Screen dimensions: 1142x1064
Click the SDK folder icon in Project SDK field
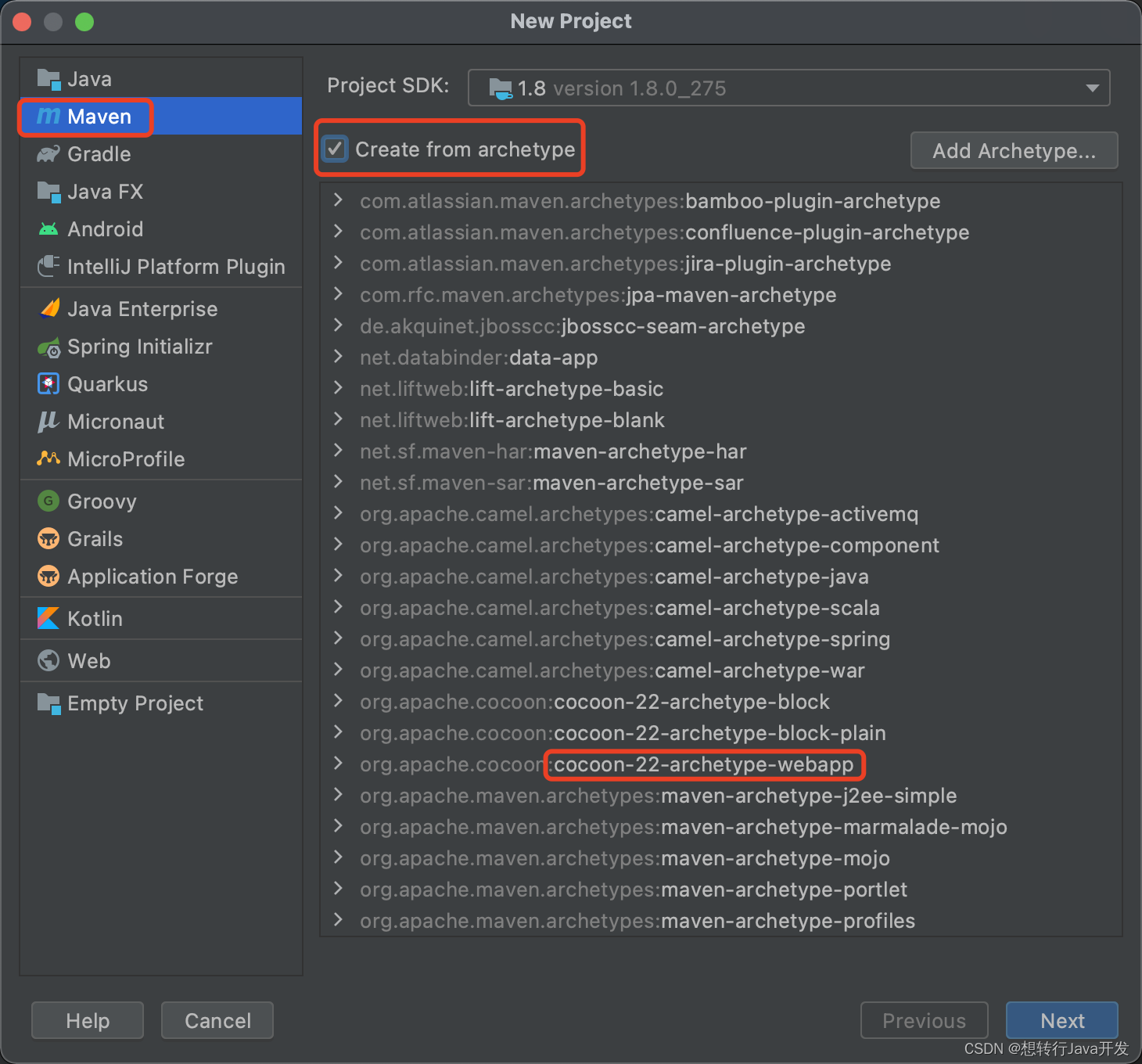click(501, 88)
